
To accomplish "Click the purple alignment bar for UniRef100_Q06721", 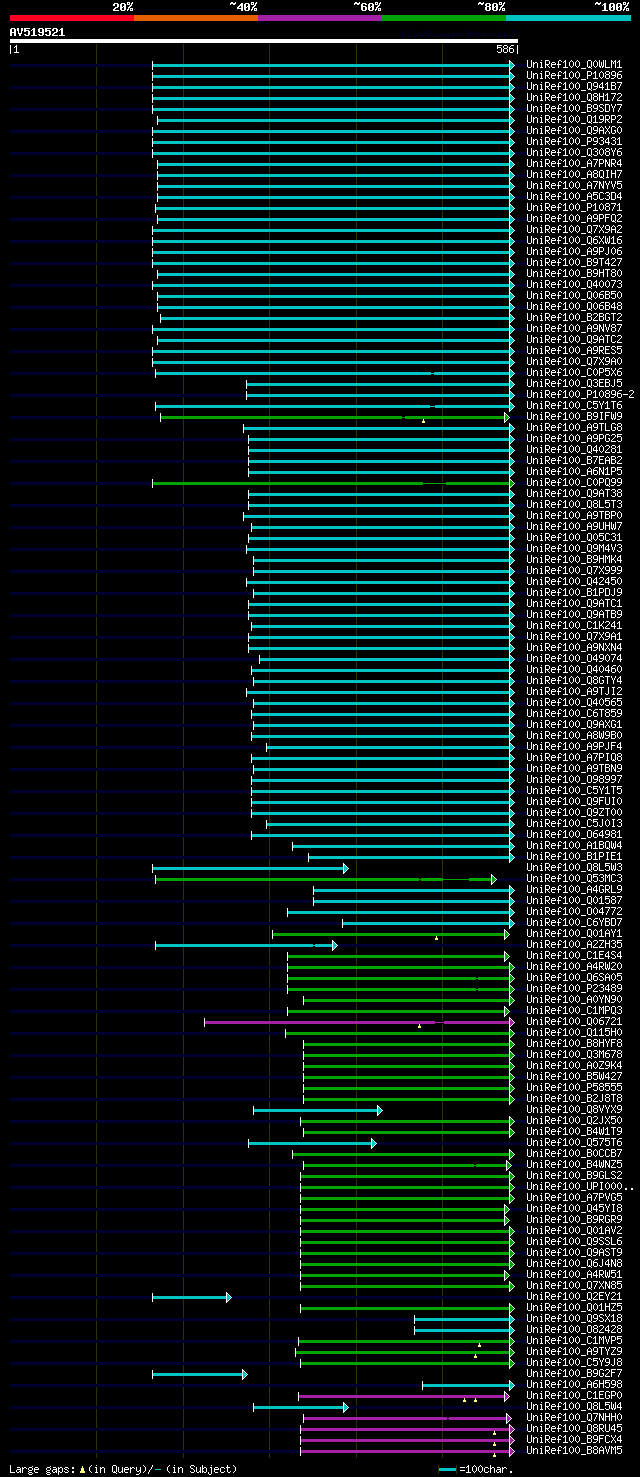I will [x=359, y=1022].
